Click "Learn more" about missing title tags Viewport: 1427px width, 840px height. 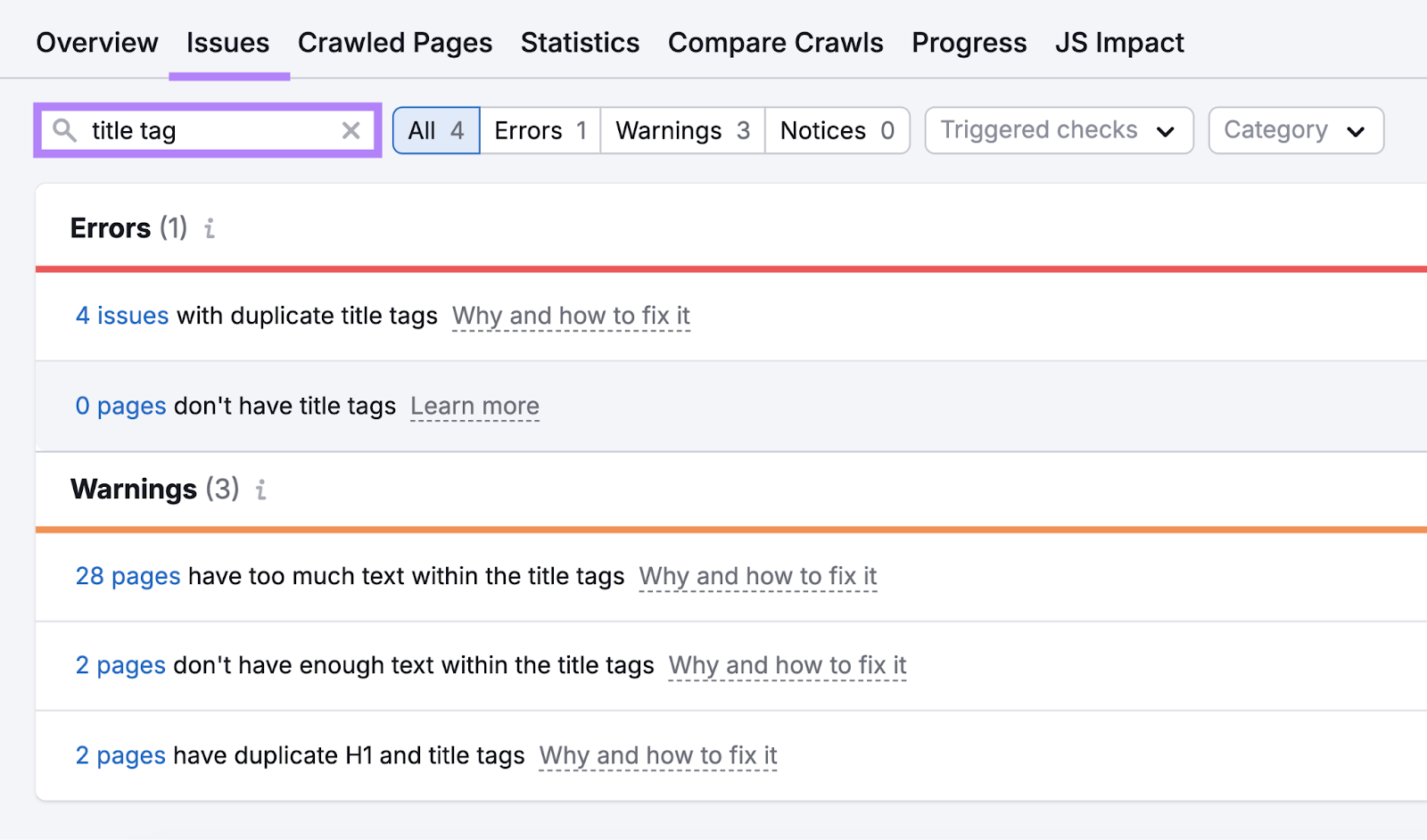474,407
